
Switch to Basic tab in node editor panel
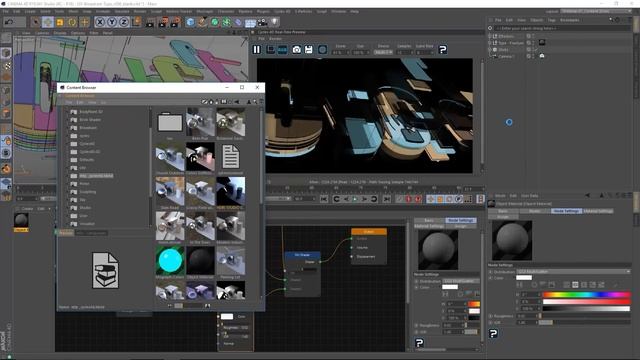tap(429, 220)
